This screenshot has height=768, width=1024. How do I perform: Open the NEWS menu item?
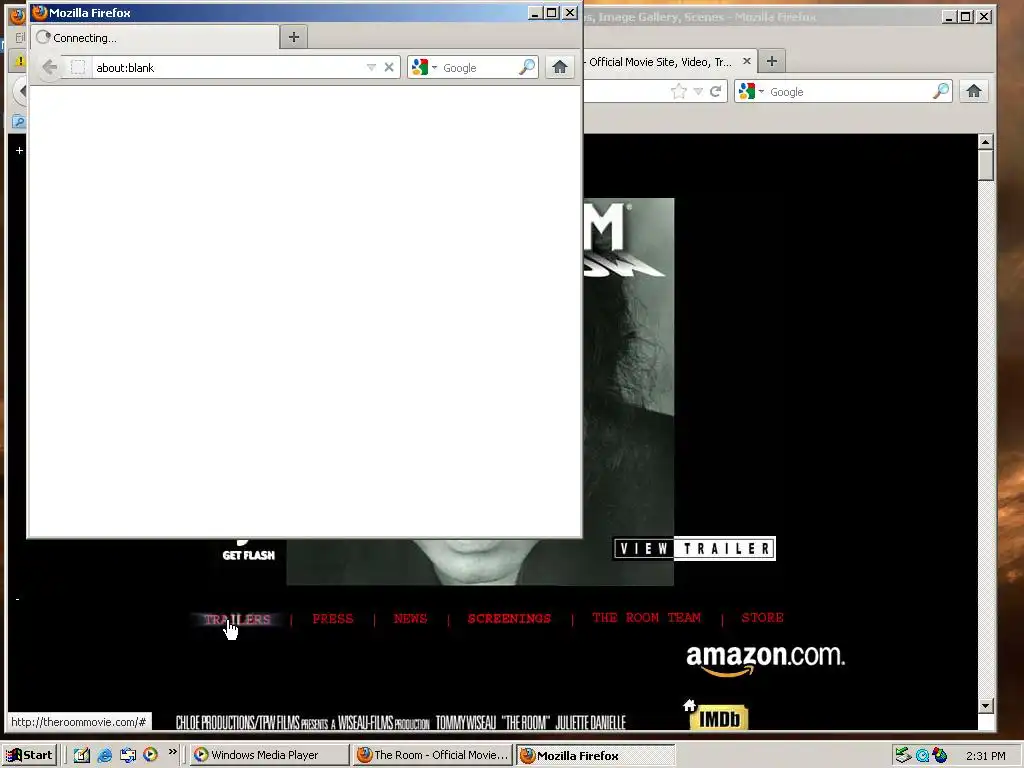[410, 618]
